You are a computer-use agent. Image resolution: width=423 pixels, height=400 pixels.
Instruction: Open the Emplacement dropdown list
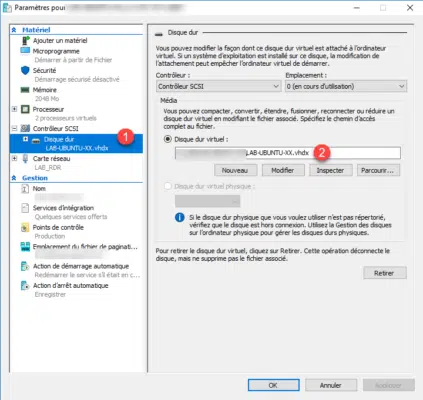pos(346,86)
